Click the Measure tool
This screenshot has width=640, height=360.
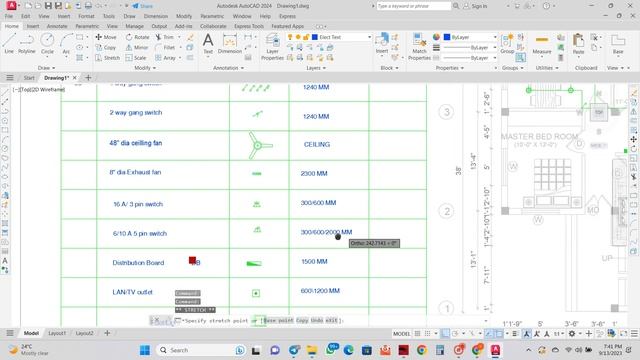click(542, 44)
